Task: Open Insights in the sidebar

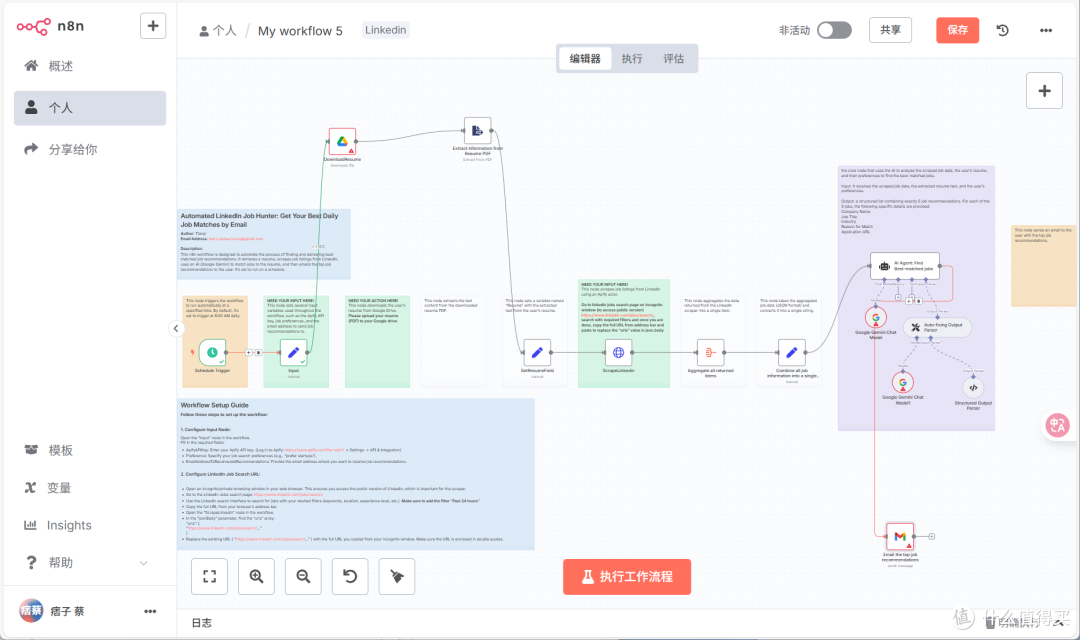Action: tap(90, 525)
